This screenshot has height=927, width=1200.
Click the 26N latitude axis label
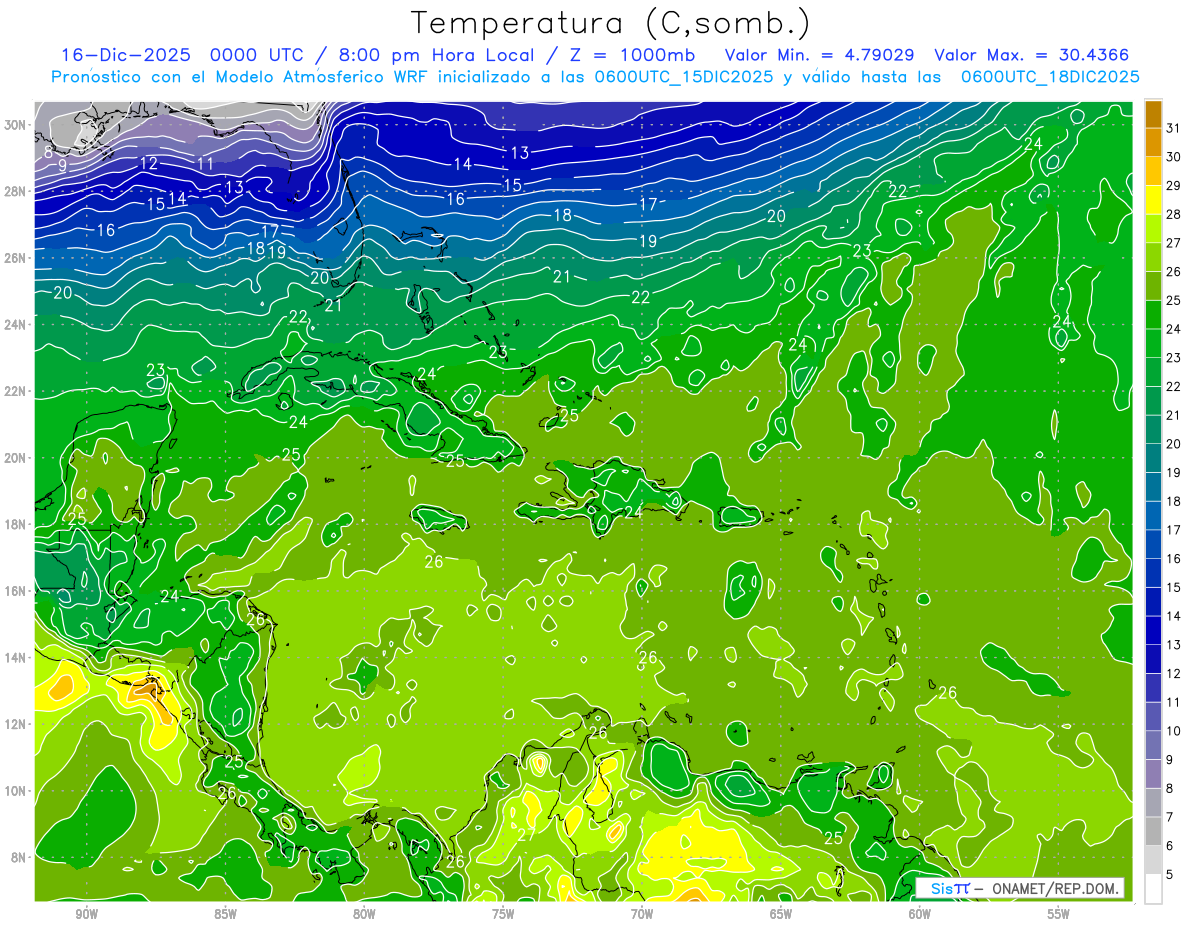click(x=16, y=258)
